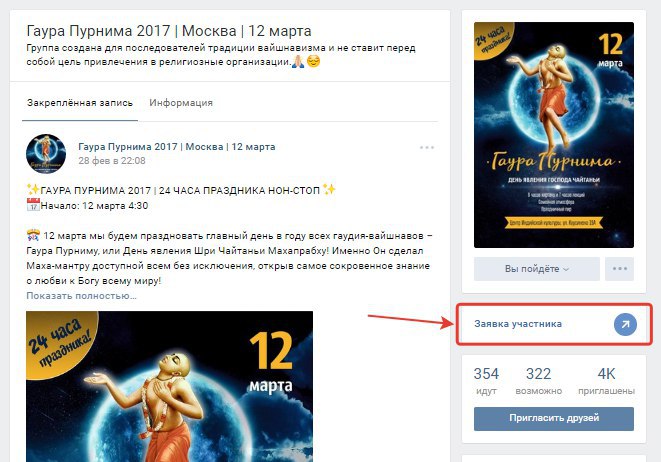Open the three-dots menu of the pinned post
The image size is (661, 462).
[427, 148]
